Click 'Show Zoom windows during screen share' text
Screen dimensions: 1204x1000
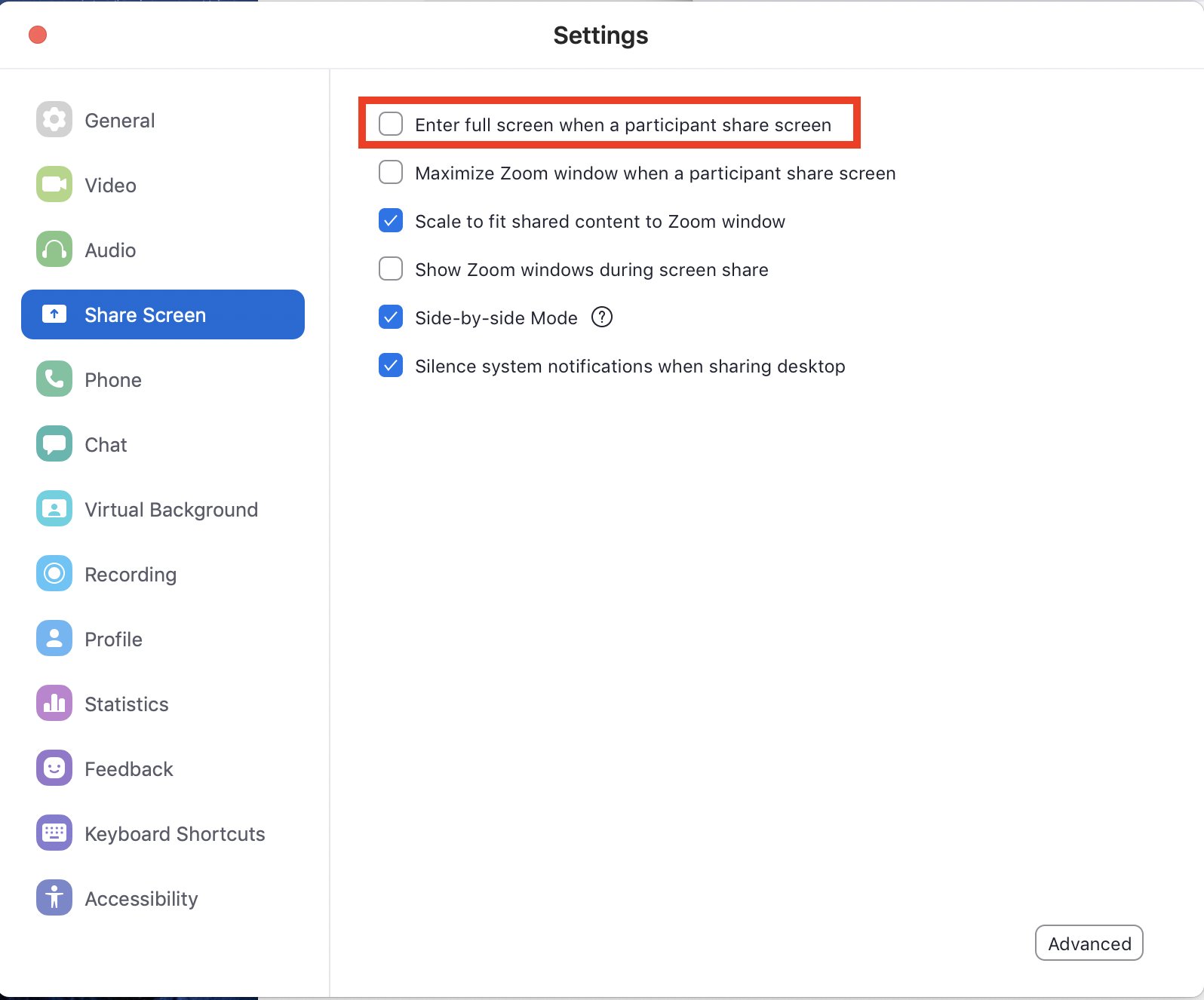click(591, 270)
